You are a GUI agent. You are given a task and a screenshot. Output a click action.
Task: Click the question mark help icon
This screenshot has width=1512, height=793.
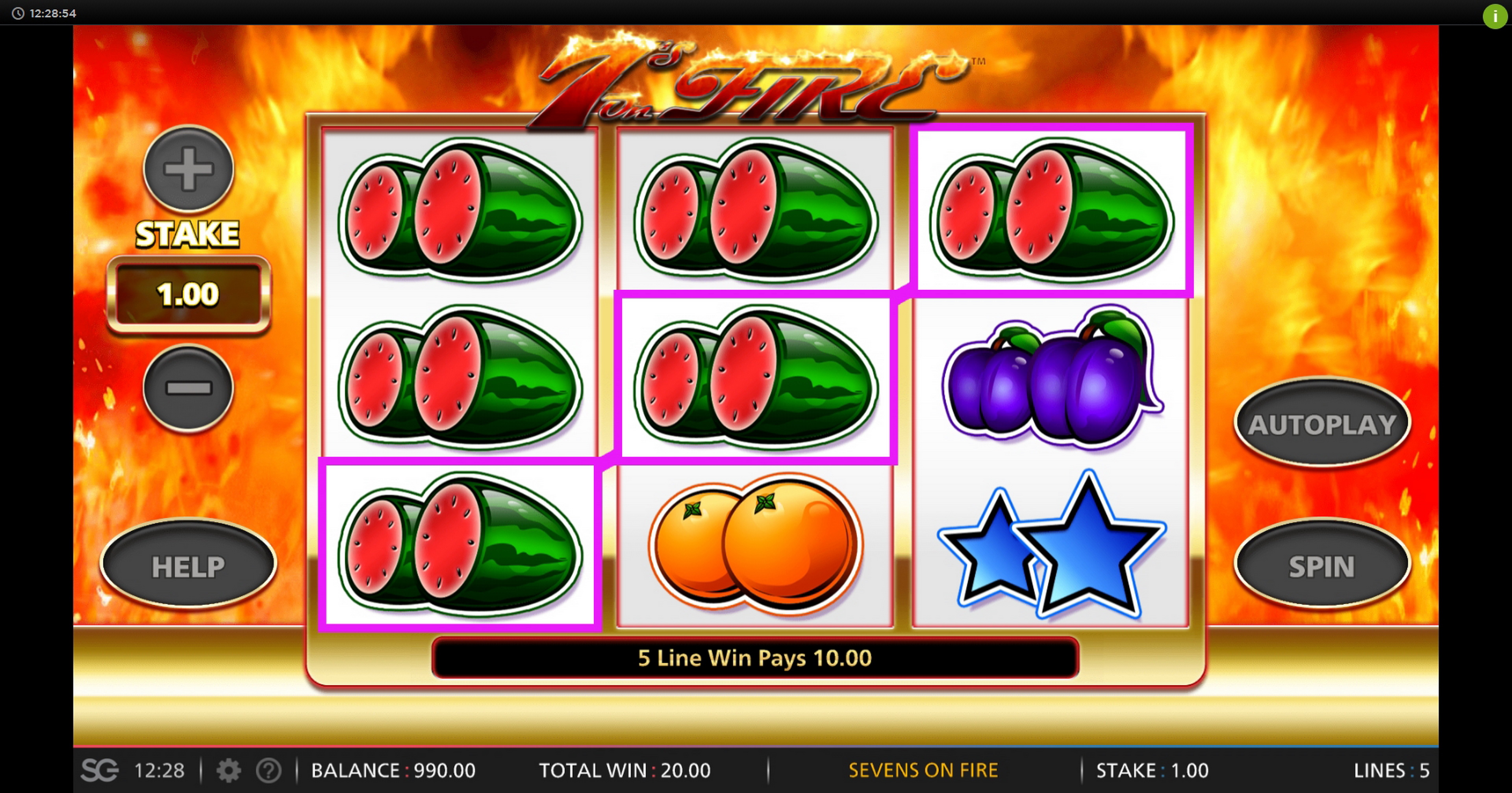(269, 770)
